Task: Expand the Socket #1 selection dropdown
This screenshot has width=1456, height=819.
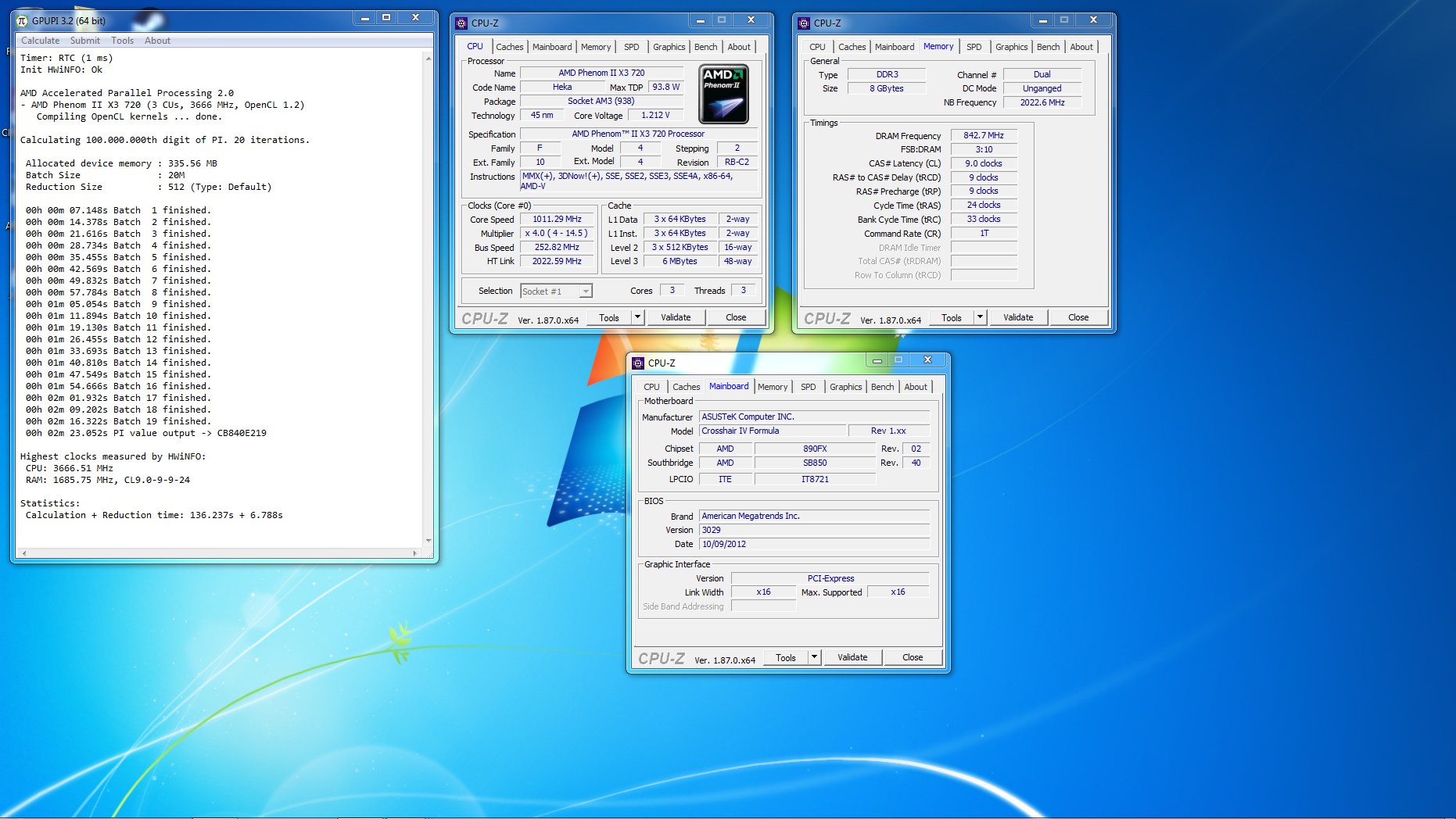Action: pyautogui.click(x=585, y=291)
